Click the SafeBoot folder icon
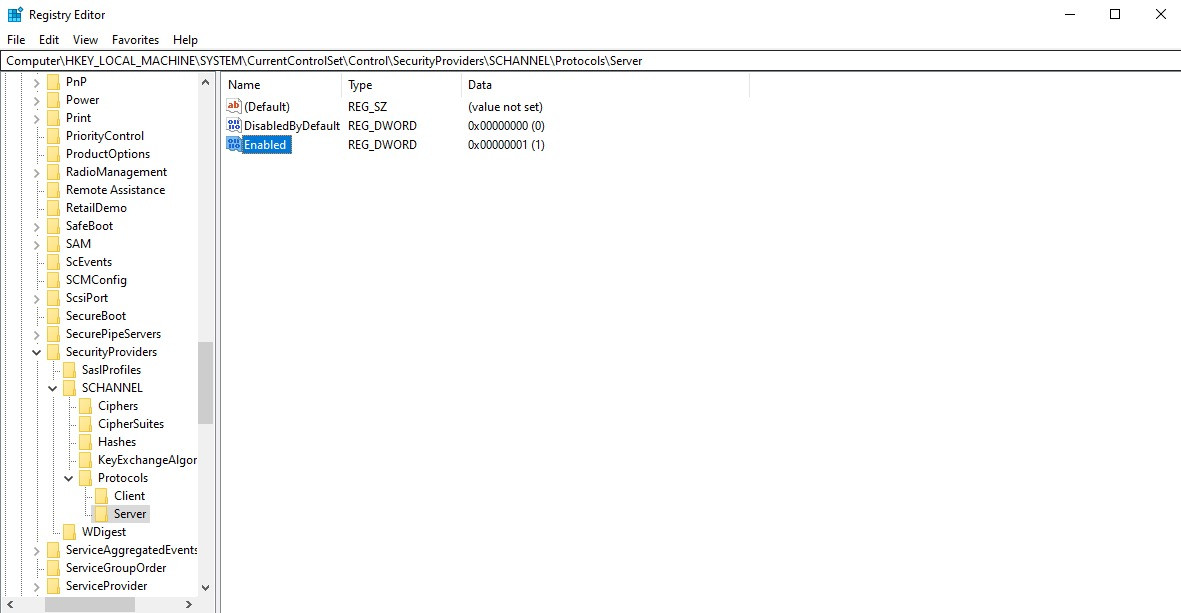The height and width of the screenshot is (613, 1181). click(x=53, y=226)
